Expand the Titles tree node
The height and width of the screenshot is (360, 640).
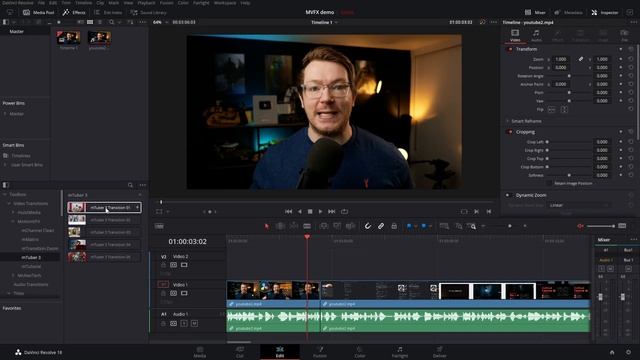point(9,293)
